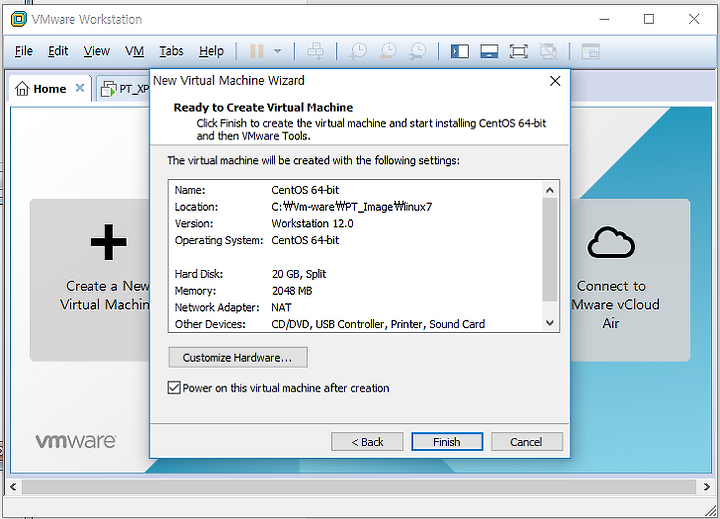Toggle the library sidebar view icon
The height and width of the screenshot is (519, 720).
point(460,51)
